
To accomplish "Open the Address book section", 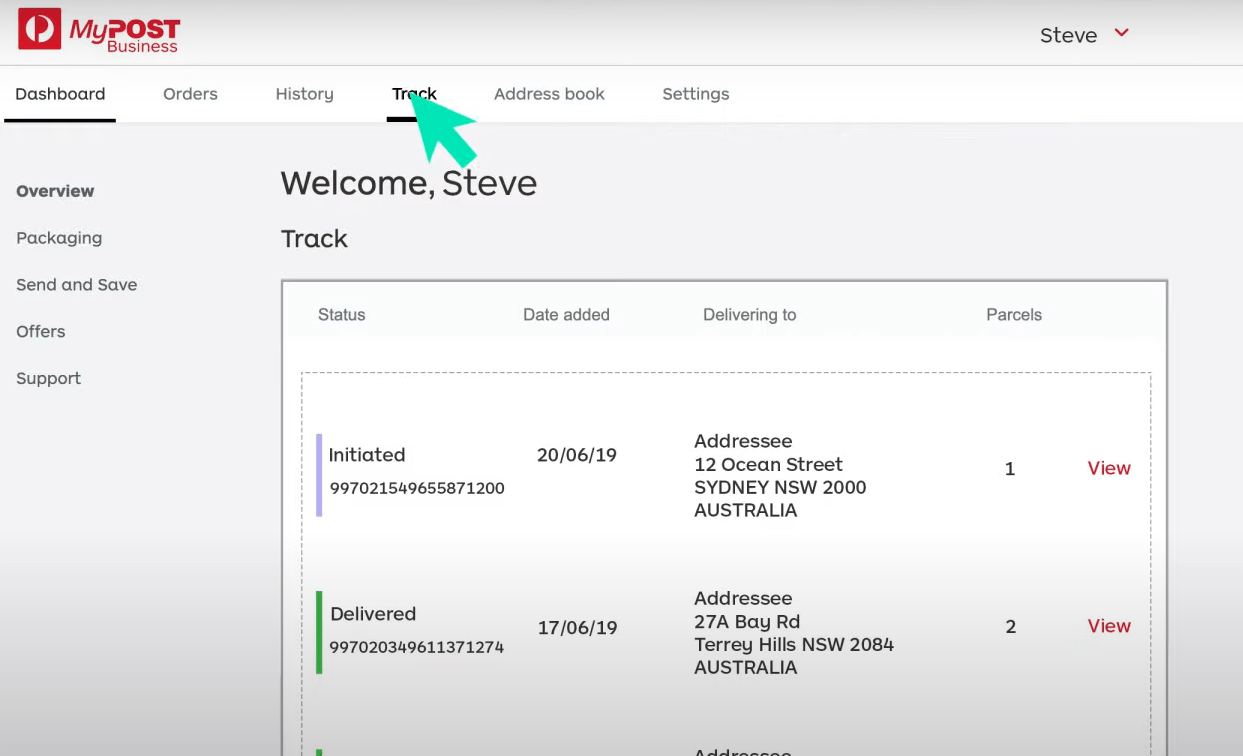I will 549,93.
